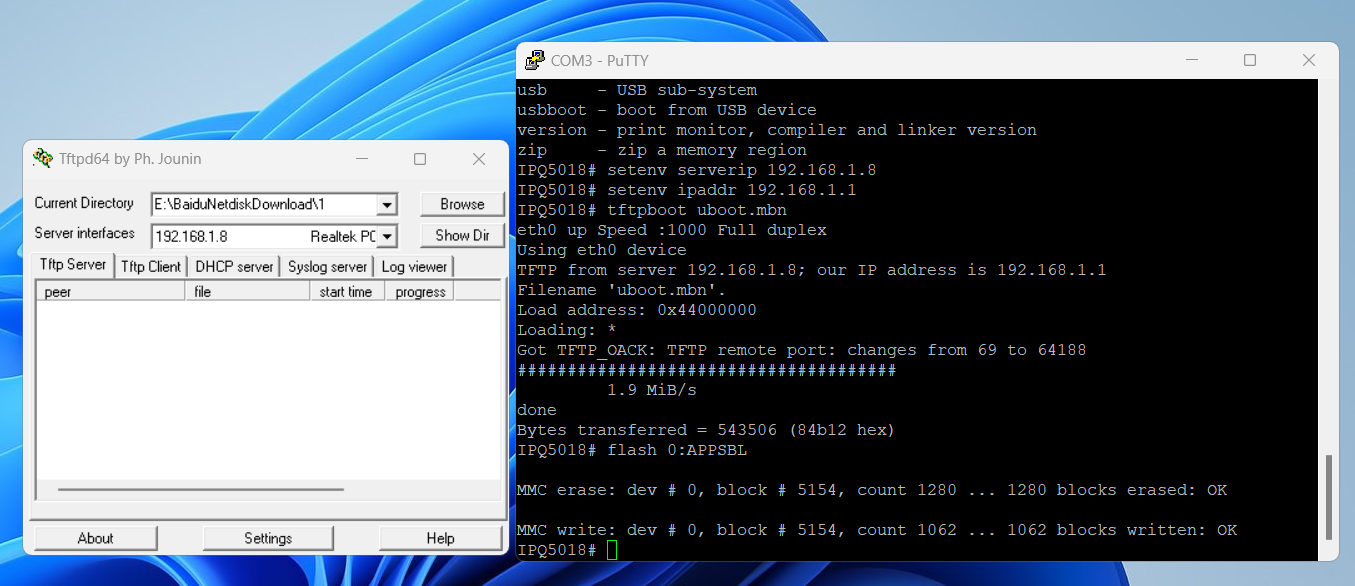Select the Syslog server tab
Viewport: 1355px width, 586px height.
tap(327, 266)
